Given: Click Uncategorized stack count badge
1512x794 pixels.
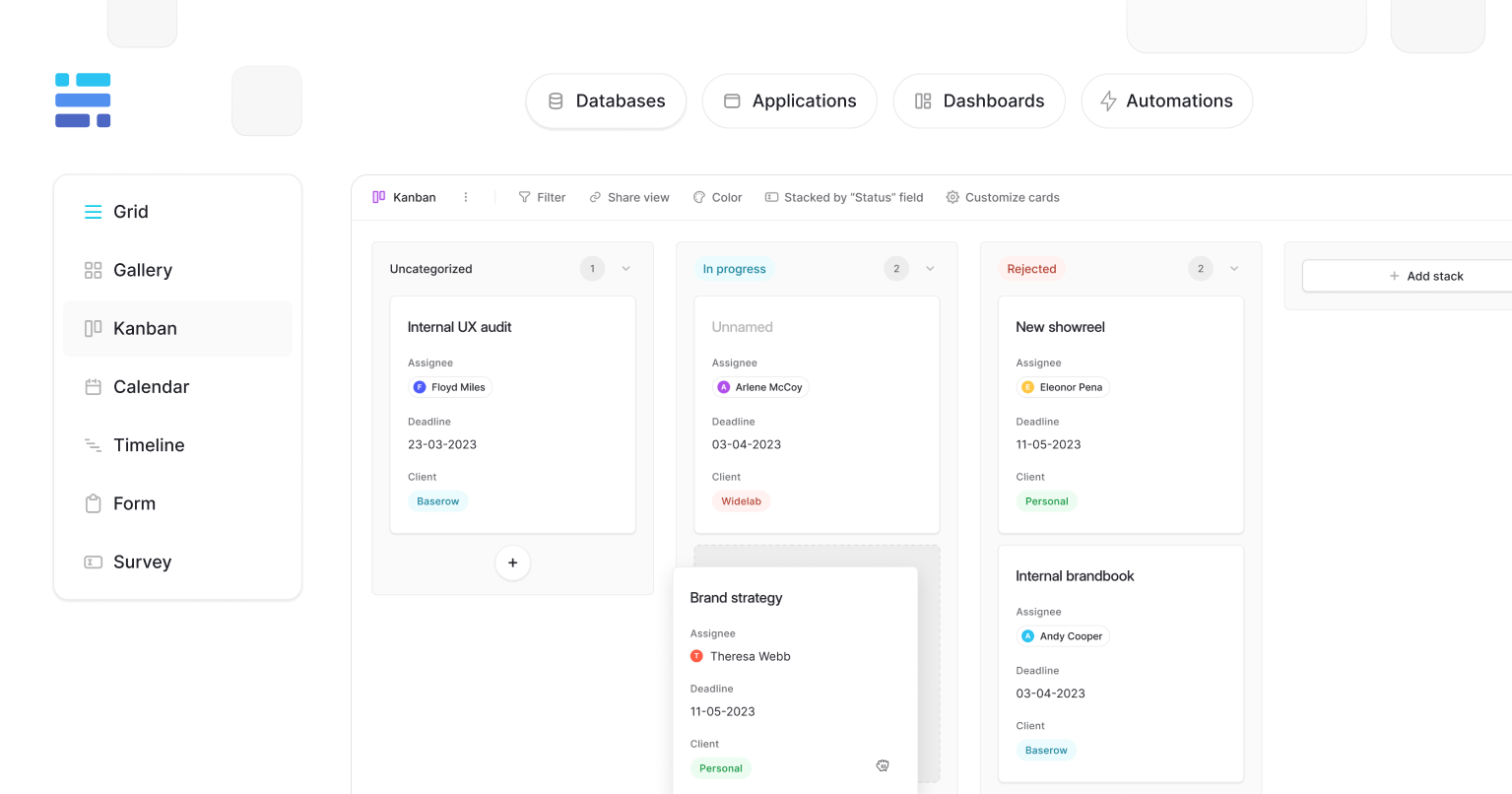Looking at the screenshot, I should (592, 269).
